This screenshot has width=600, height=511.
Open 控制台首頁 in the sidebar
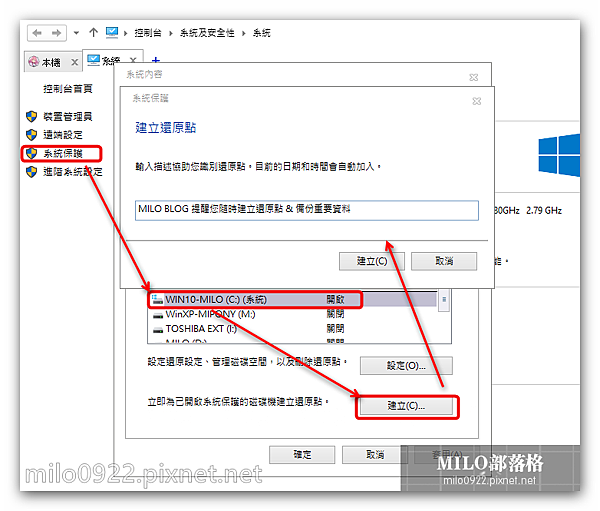click(x=68, y=89)
